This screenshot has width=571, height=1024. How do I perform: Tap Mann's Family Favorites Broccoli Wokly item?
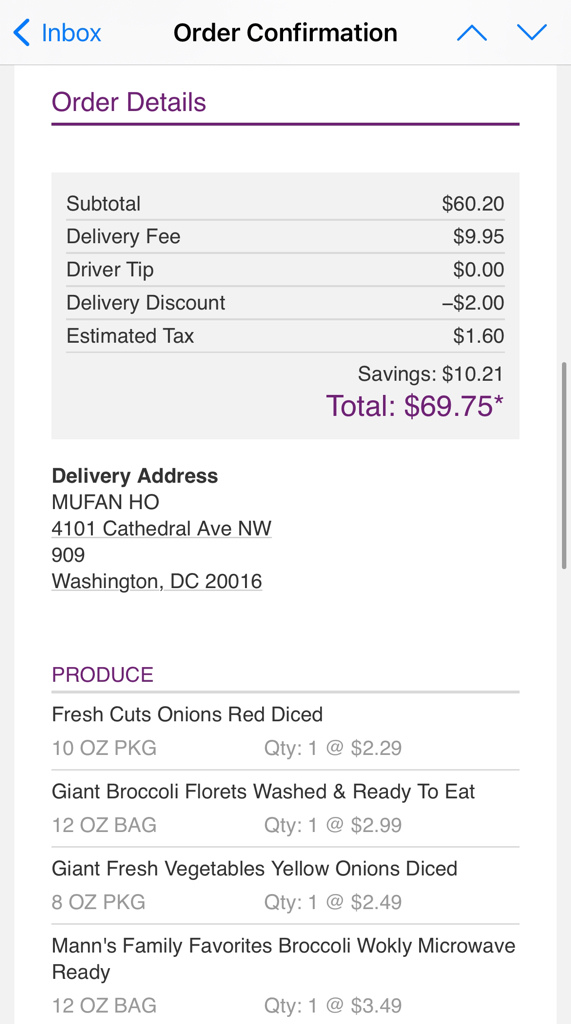[286, 975]
